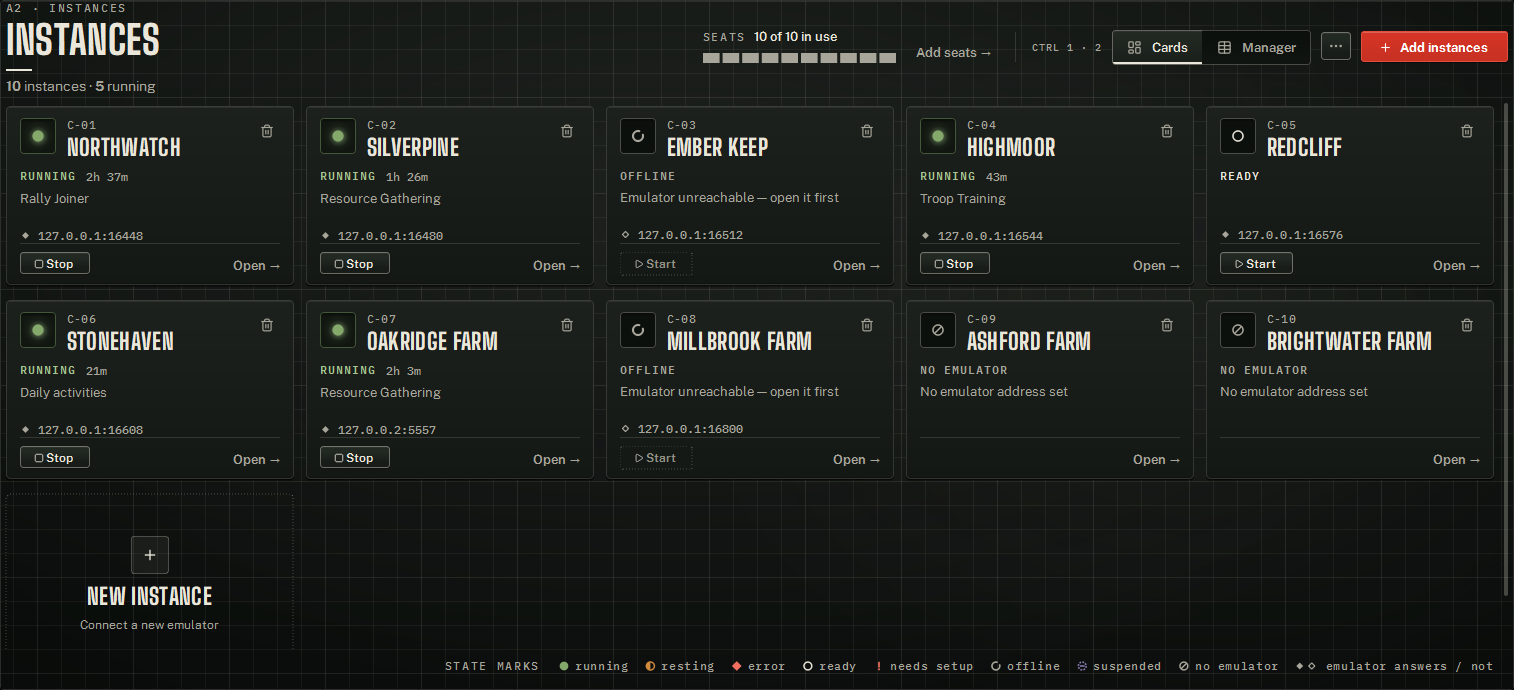Click Ember Keep offline status icon
This screenshot has width=1514, height=690.
(x=638, y=136)
